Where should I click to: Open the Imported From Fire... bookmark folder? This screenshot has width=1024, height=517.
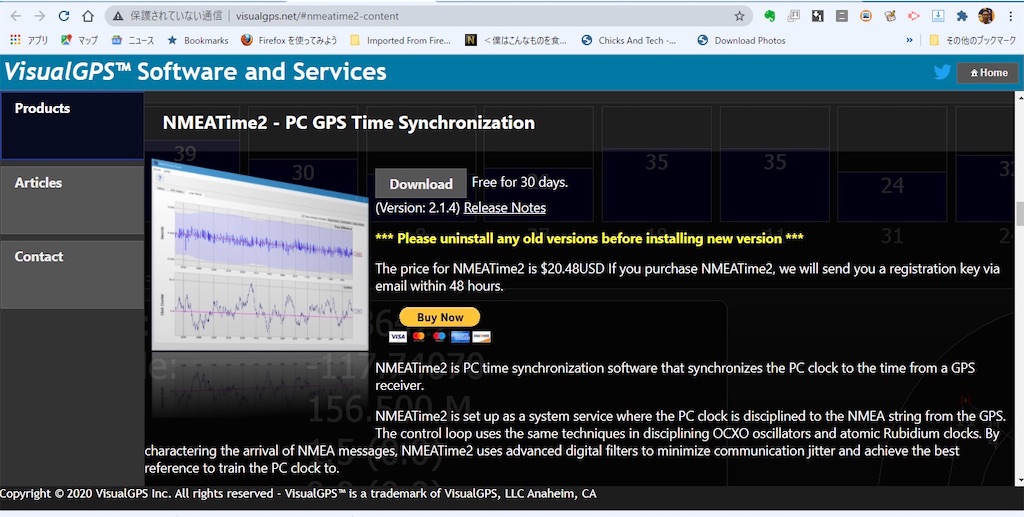[x=400, y=40]
